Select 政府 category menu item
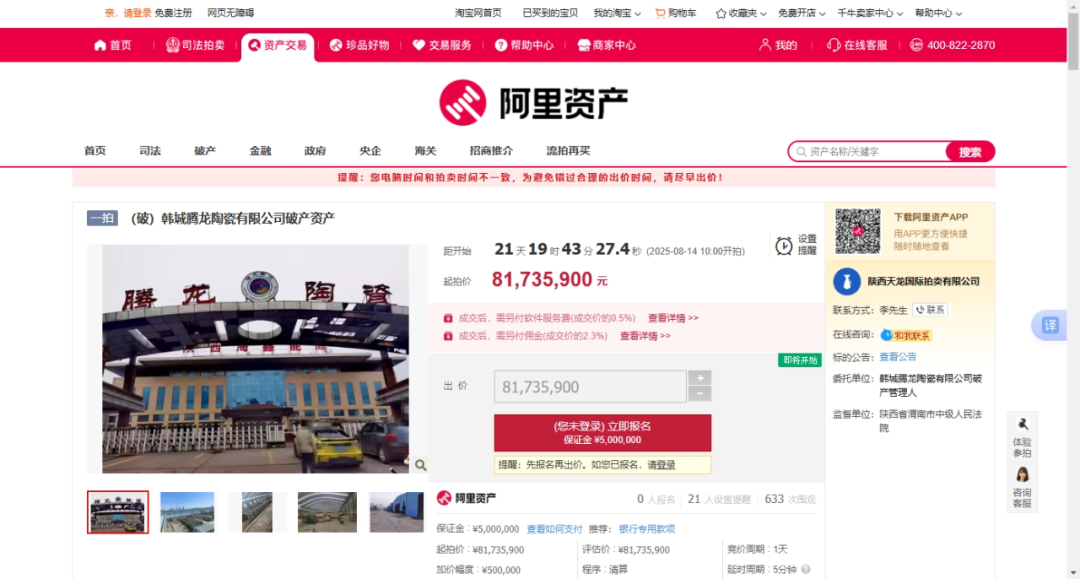The height and width of the screenshot is (579, 1080). tap(315, 151)
